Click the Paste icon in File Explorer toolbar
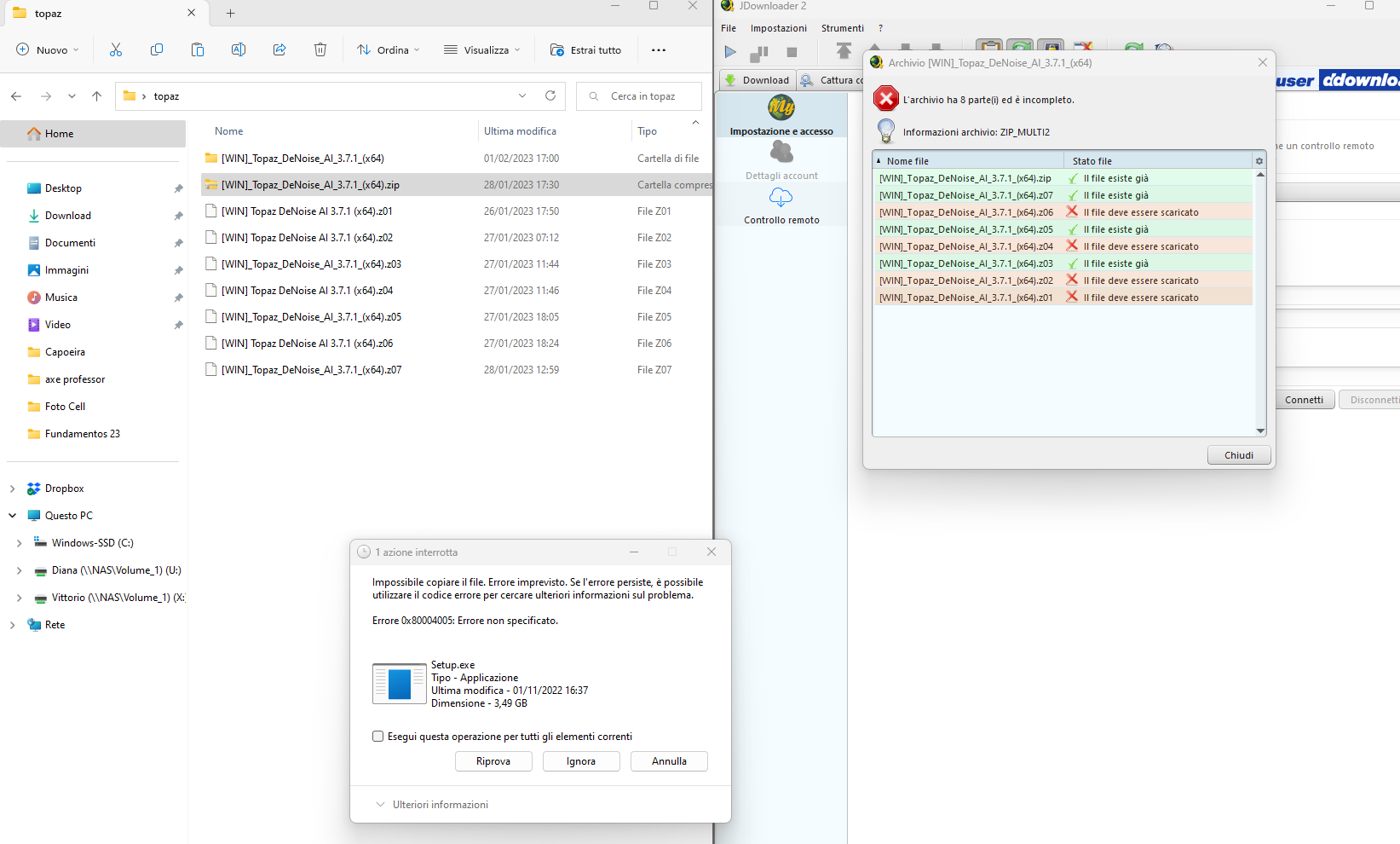The height and width of the screenshot is (844, 1400). [198, 49]
